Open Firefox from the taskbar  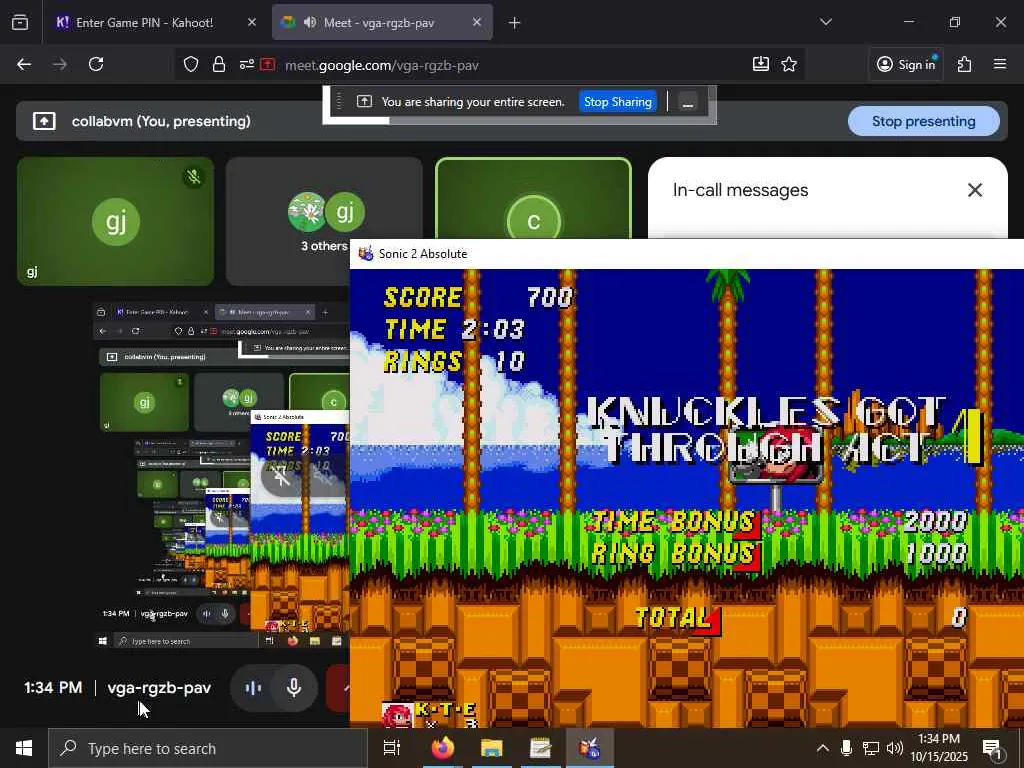(x=443, y=748)
